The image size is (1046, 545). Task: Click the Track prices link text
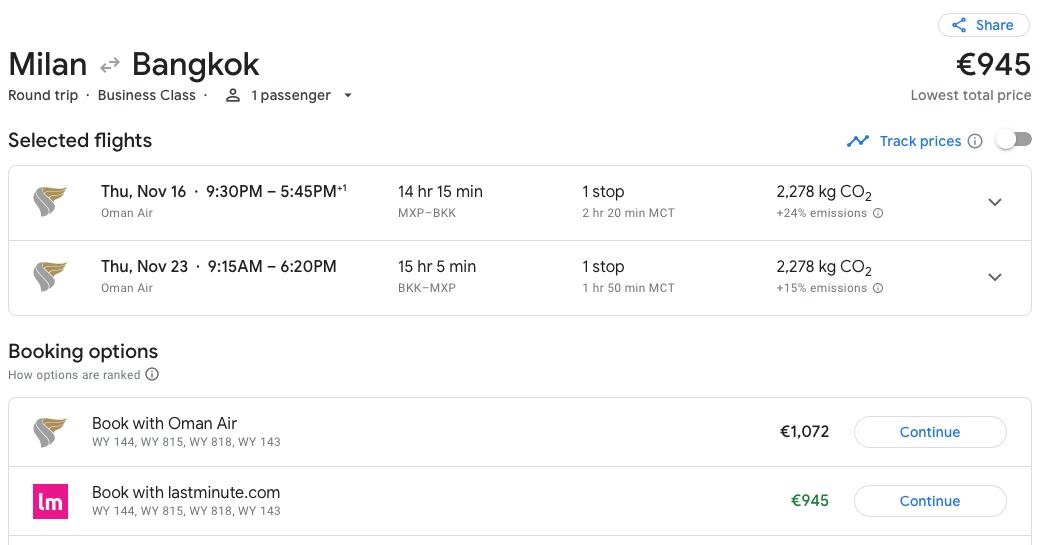[x=920, y=141]
